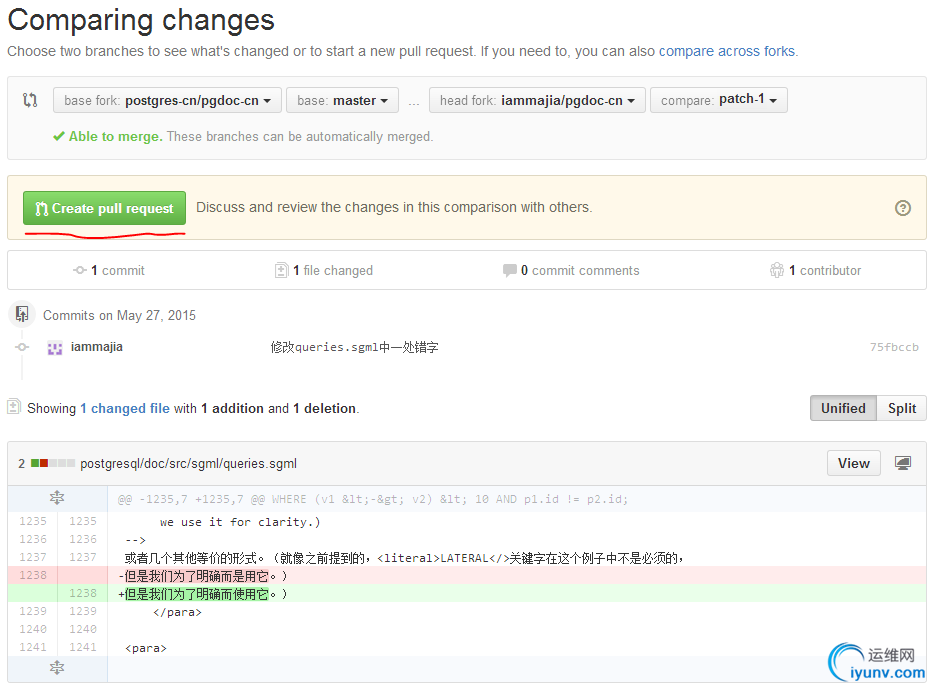Click the Create pull request button

104,208
